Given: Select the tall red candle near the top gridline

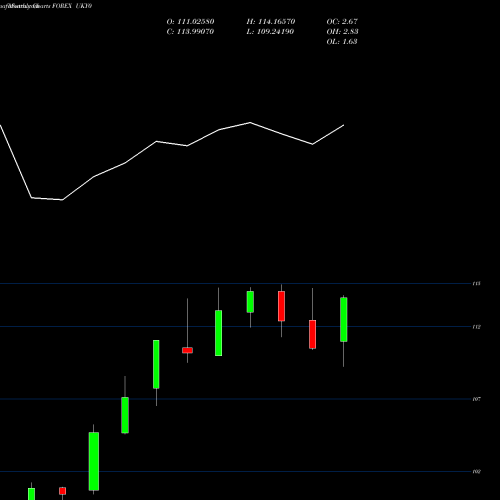Looking at the screenshot, I should (281, 306).
